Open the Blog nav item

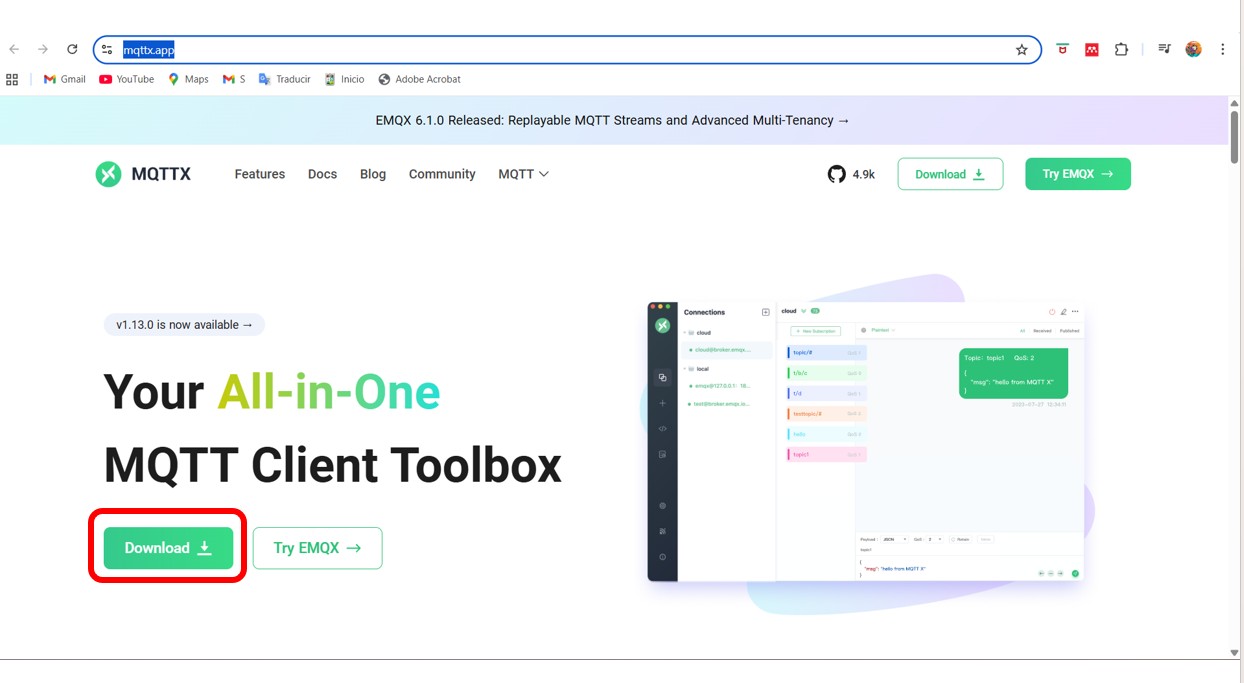[x=373, y=174]
